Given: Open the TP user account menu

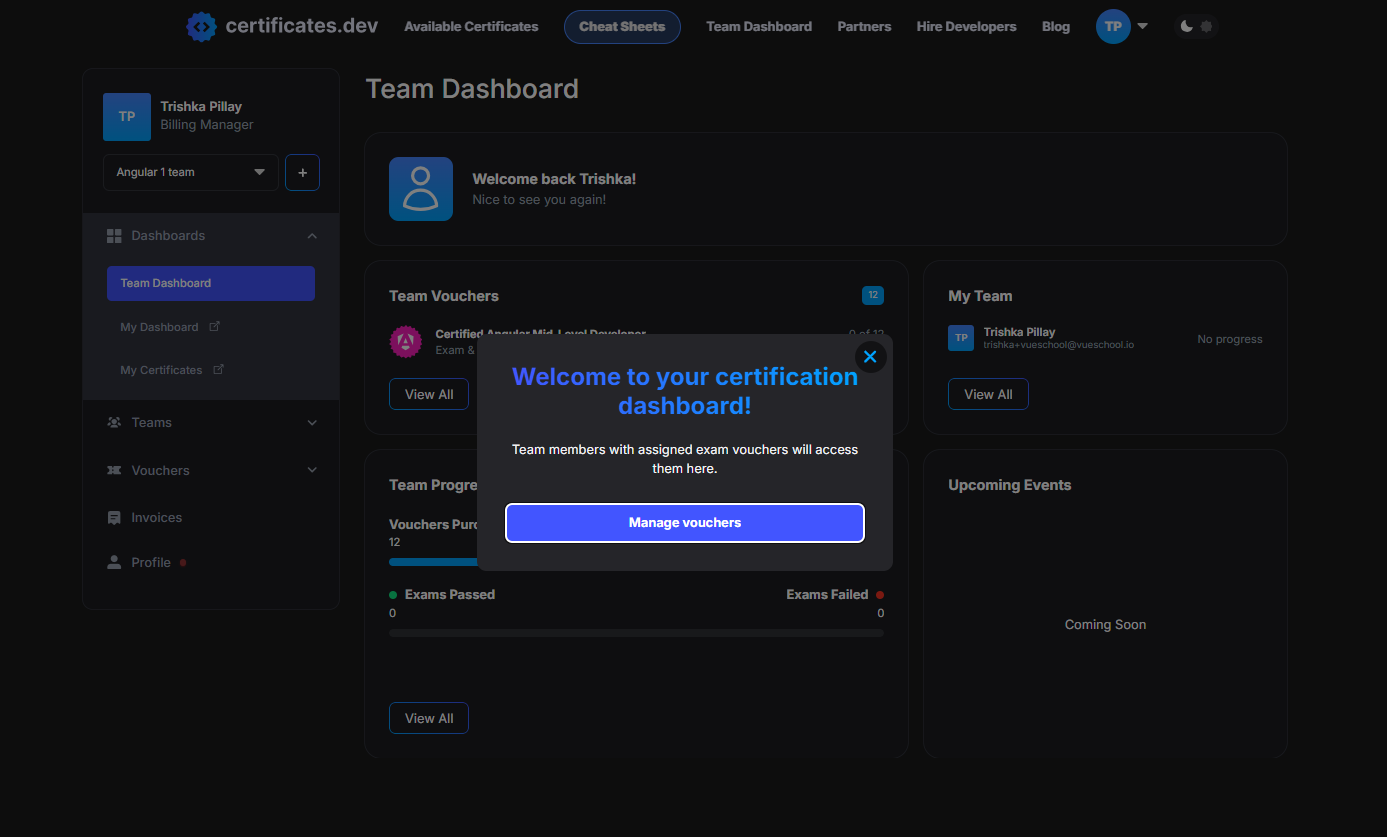Looking at the screenshot, I should tap(1122, 27).
